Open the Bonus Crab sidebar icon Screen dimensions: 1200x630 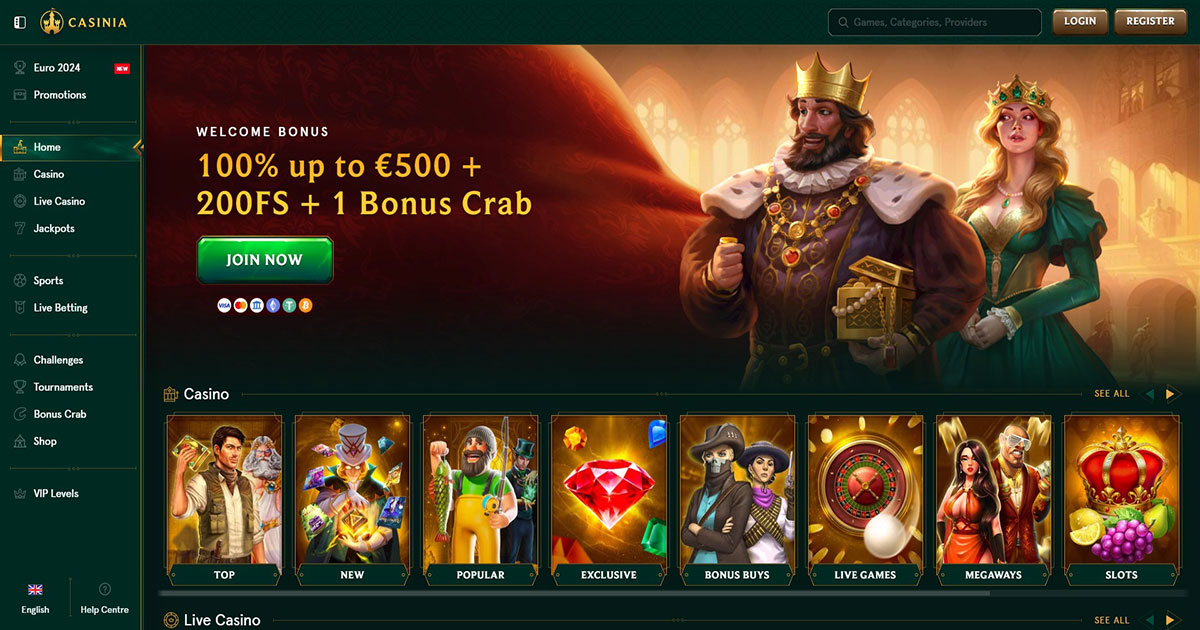(x=20, y=414)
